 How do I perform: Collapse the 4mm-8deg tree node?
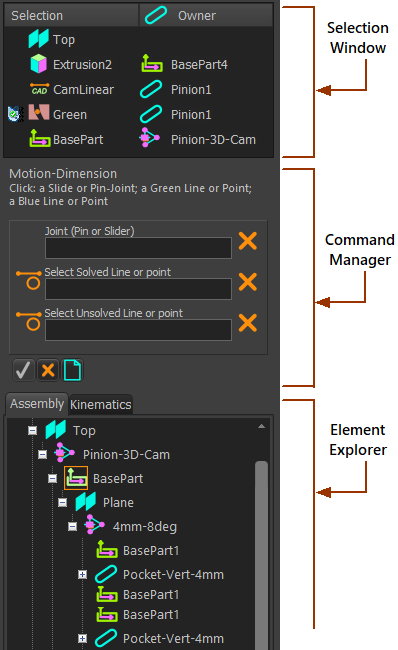click(72, 526)
